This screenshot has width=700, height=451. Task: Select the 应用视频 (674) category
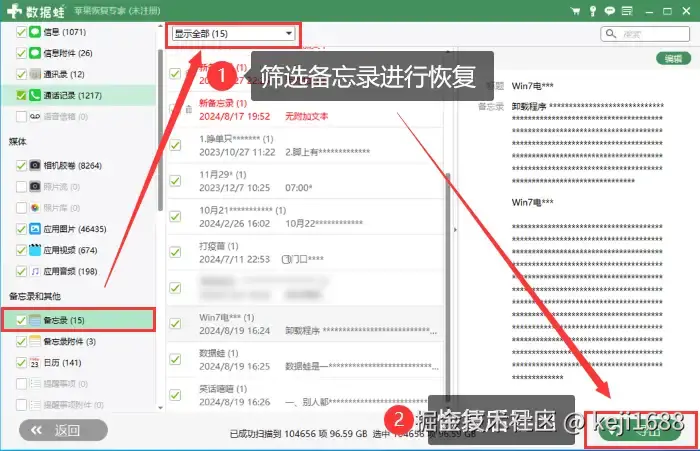(79, 250)
